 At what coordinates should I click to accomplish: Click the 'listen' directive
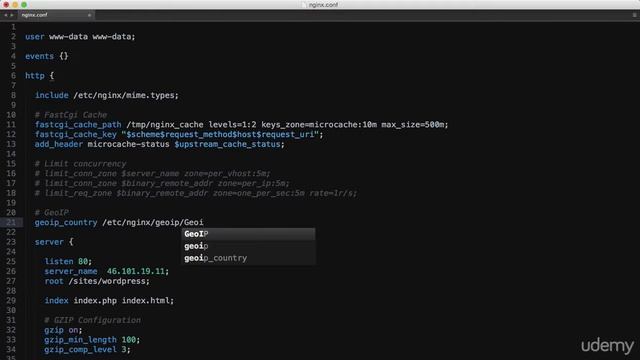(59, 261)
